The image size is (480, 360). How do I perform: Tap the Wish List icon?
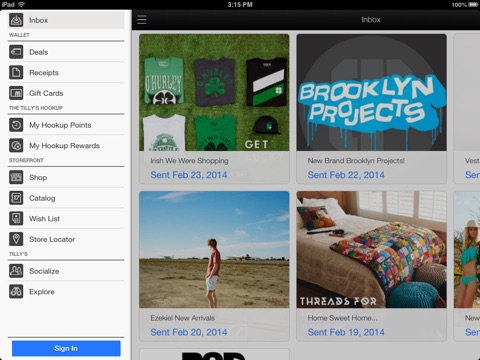pos(16,219)
